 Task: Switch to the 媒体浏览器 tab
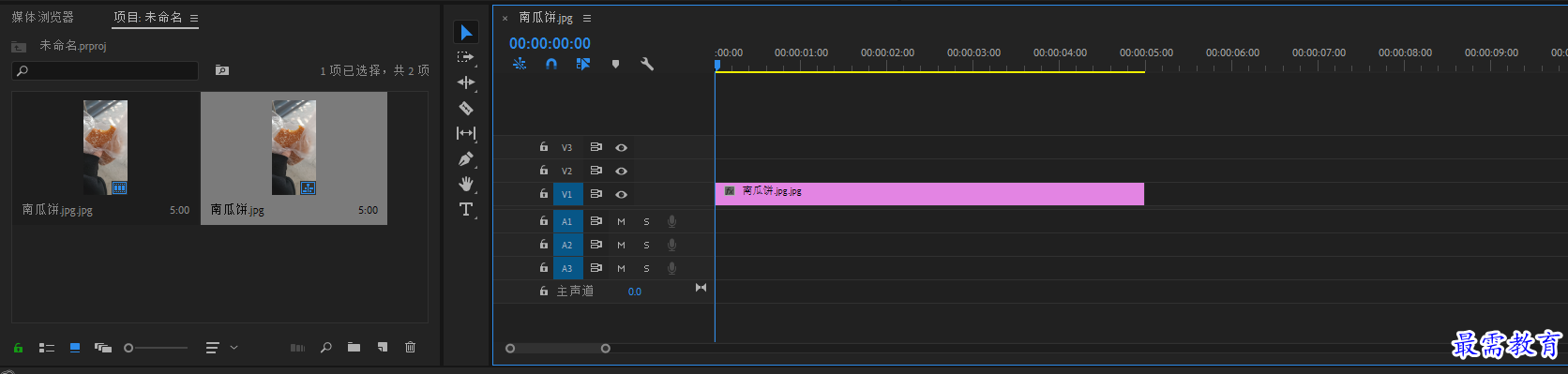[x=42, y=17]
